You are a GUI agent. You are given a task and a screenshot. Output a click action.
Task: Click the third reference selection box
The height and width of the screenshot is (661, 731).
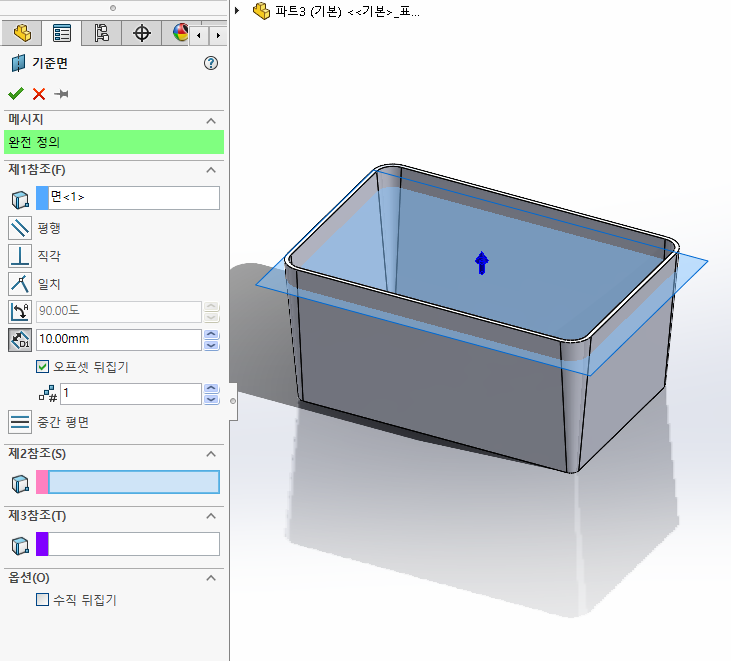coord(134,544)
